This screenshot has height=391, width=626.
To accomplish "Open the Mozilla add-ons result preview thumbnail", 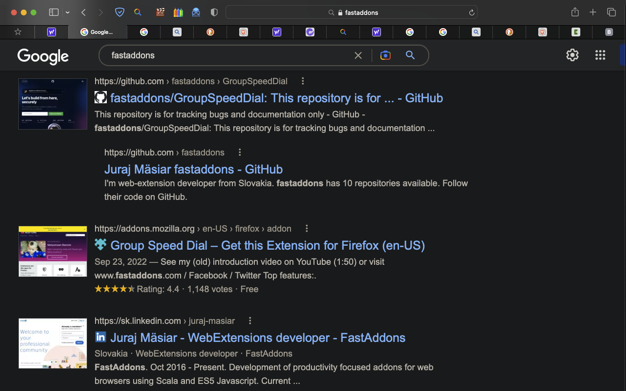I will 53,251.
